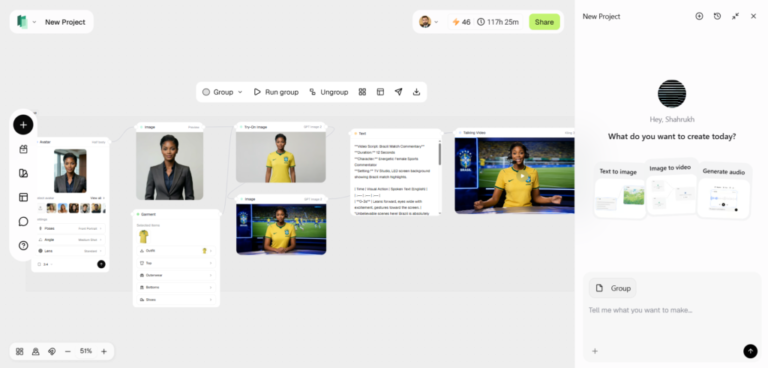Click the paper plane icon in the group toolbar

pos(399,92)
